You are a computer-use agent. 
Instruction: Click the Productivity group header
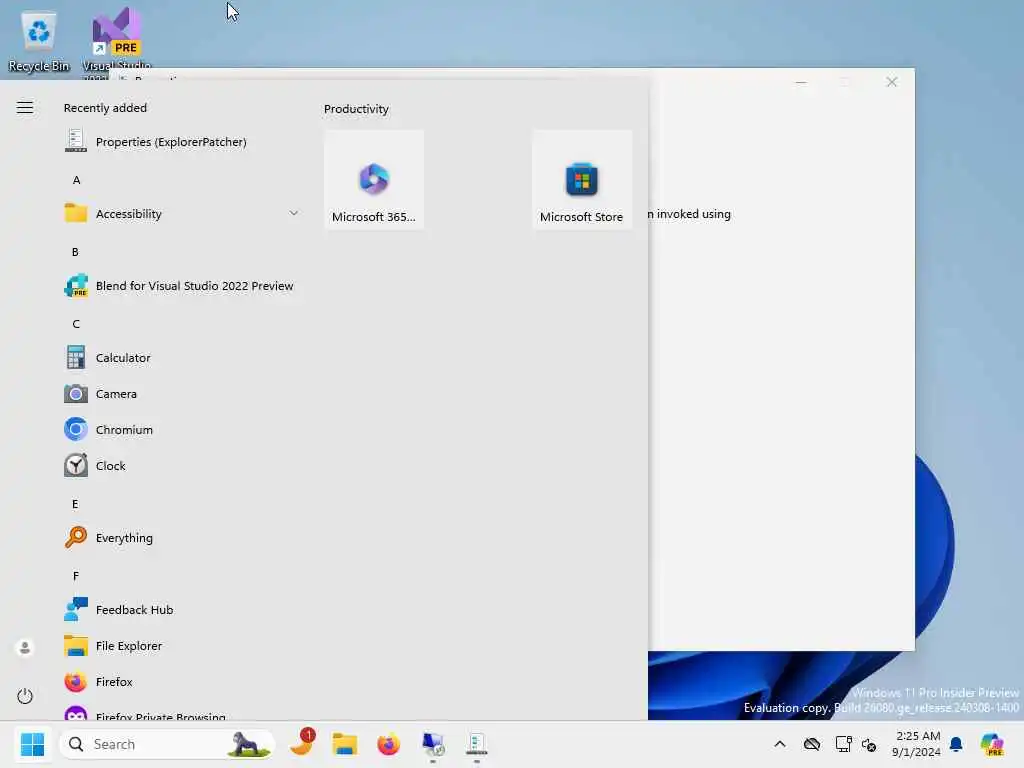(357, 109)
